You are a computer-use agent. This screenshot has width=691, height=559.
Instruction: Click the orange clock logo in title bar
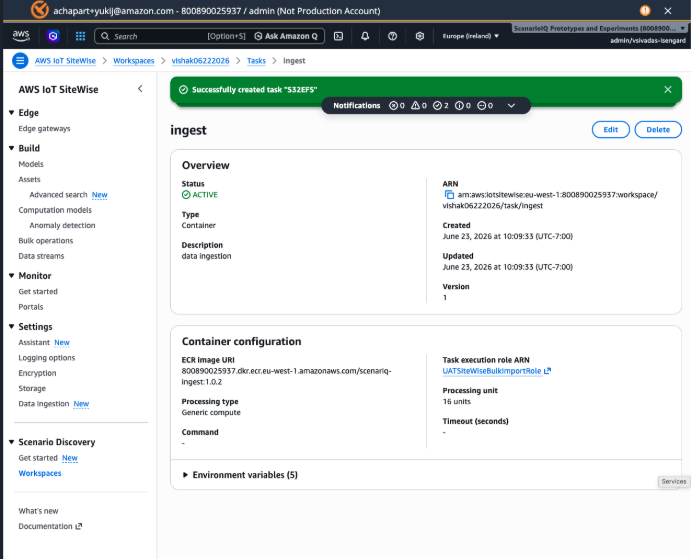pos(39,10)
